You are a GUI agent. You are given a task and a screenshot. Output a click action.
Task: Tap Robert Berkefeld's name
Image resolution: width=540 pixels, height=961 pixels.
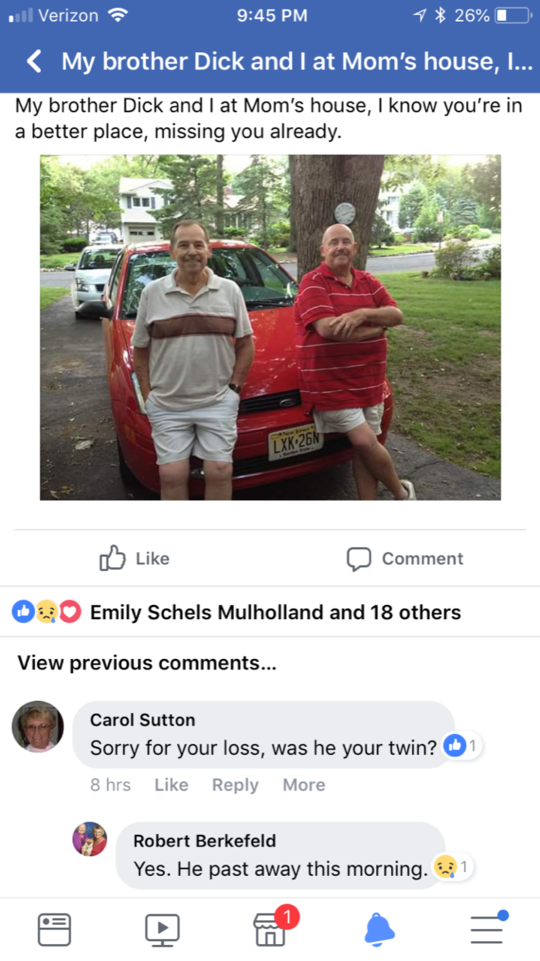coord(205,841)
